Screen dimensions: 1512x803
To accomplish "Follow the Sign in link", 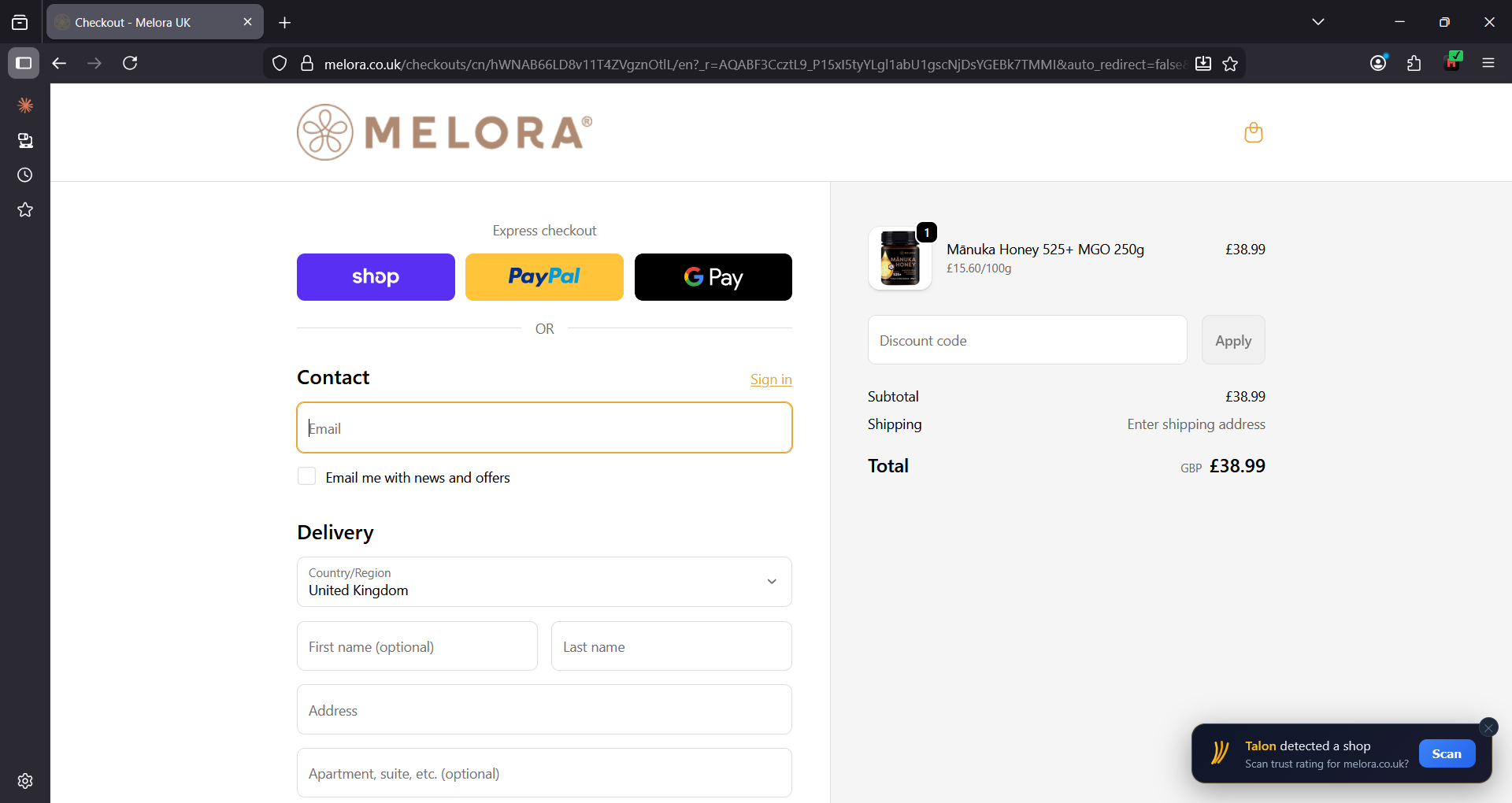I will 771,379.
